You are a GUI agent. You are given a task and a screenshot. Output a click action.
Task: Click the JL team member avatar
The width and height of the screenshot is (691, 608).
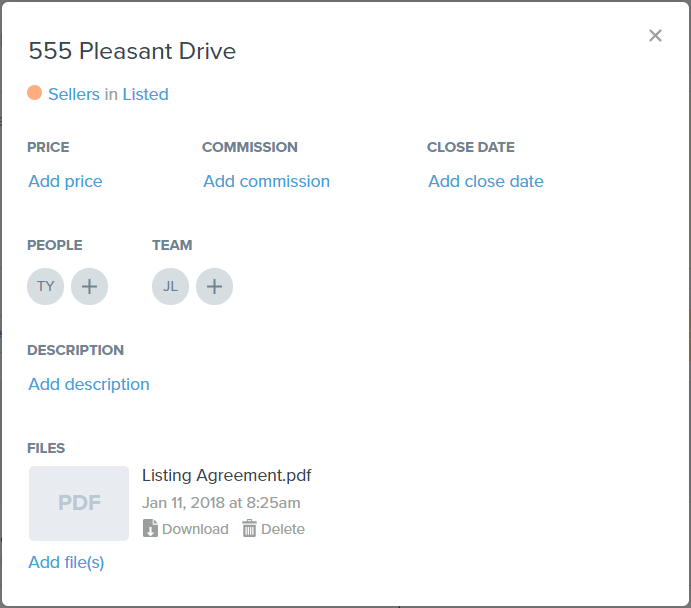(171, 286)
